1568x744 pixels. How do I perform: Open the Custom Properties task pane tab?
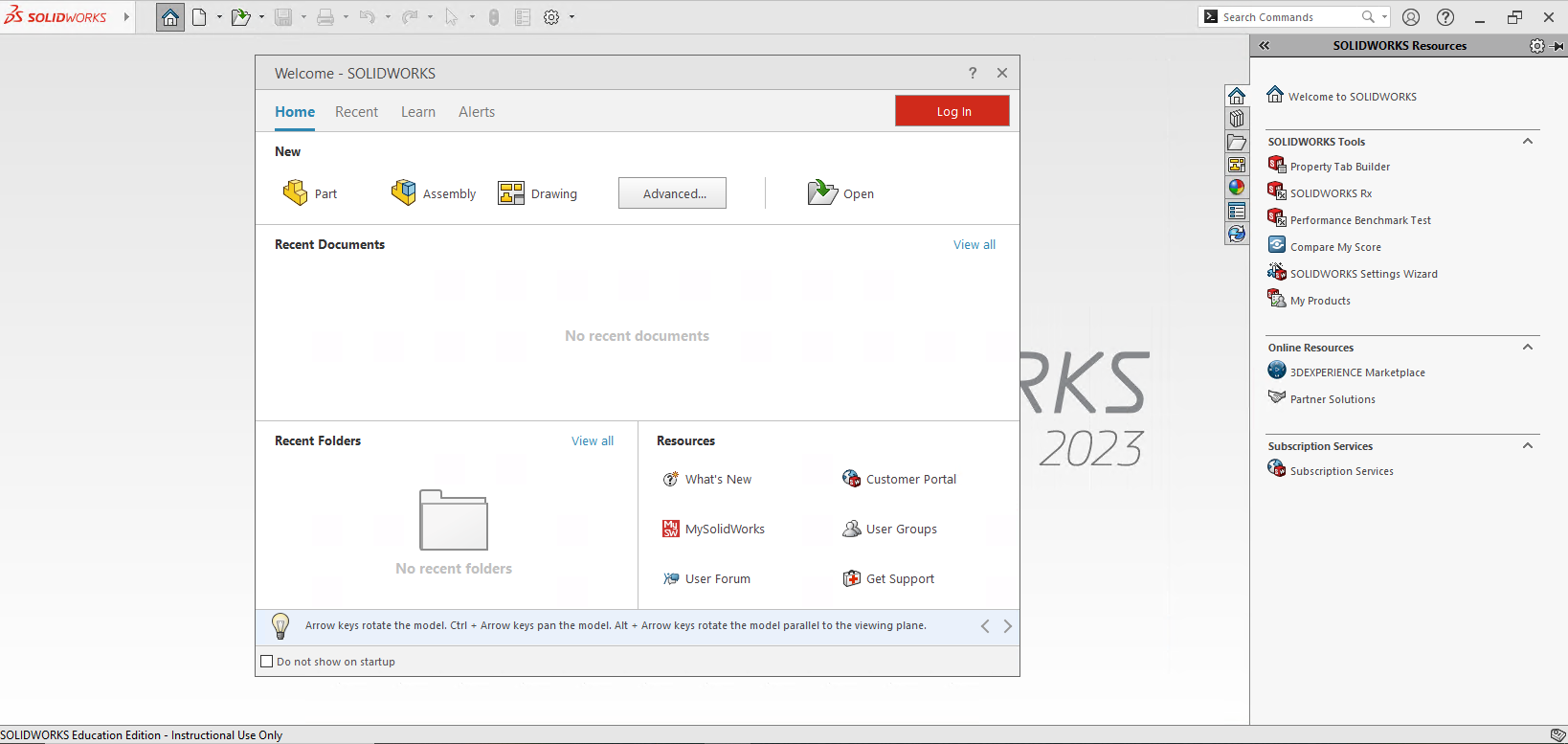1237,211
